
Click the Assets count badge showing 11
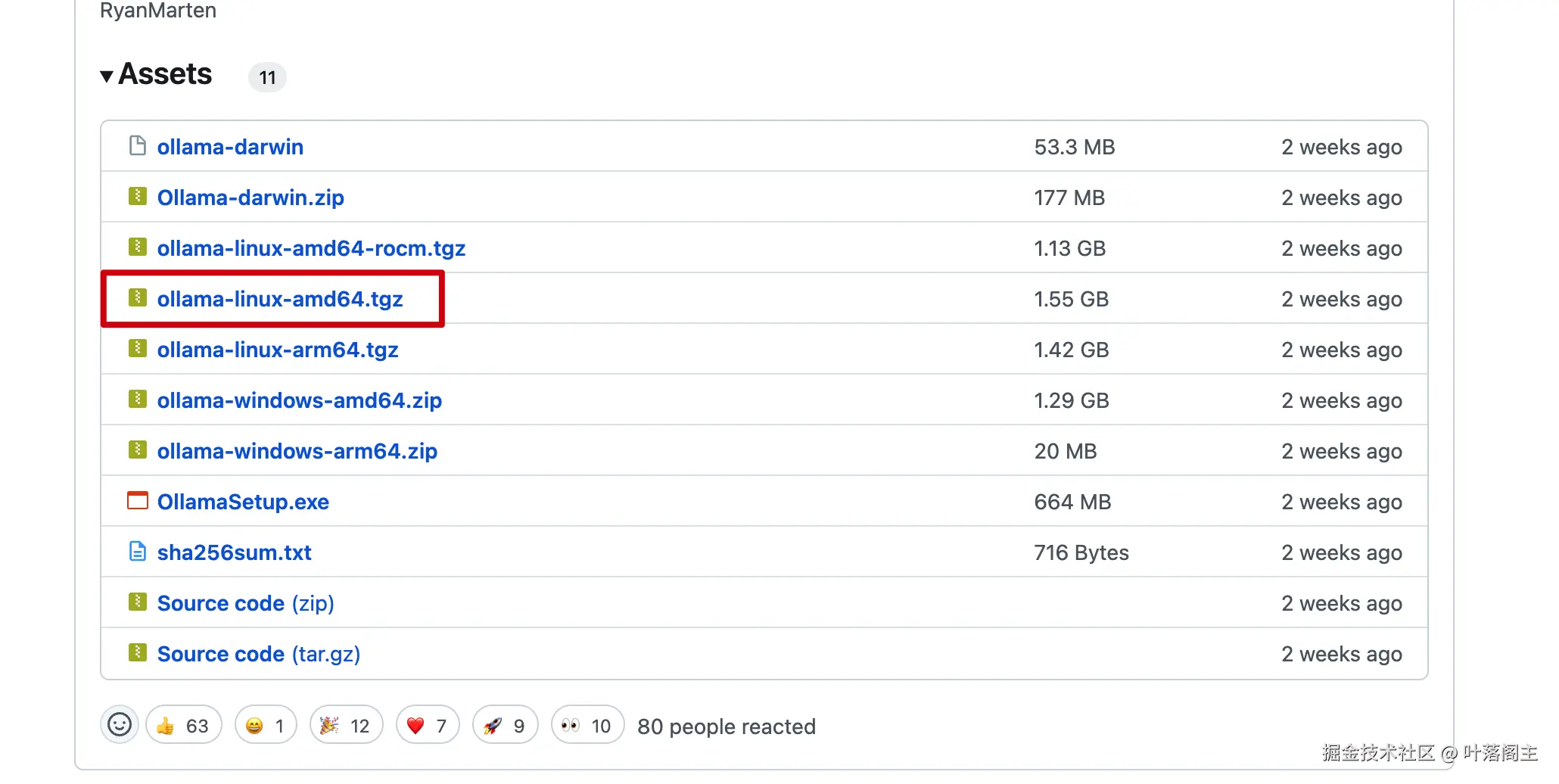267,77
